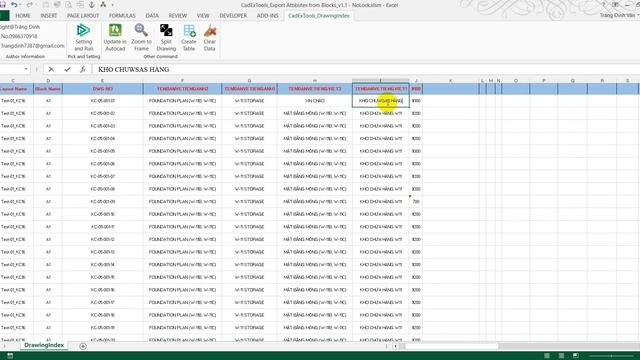640x360 pixels.
Task: Select the DrawingIndex sheet tab
Action: 44,345
